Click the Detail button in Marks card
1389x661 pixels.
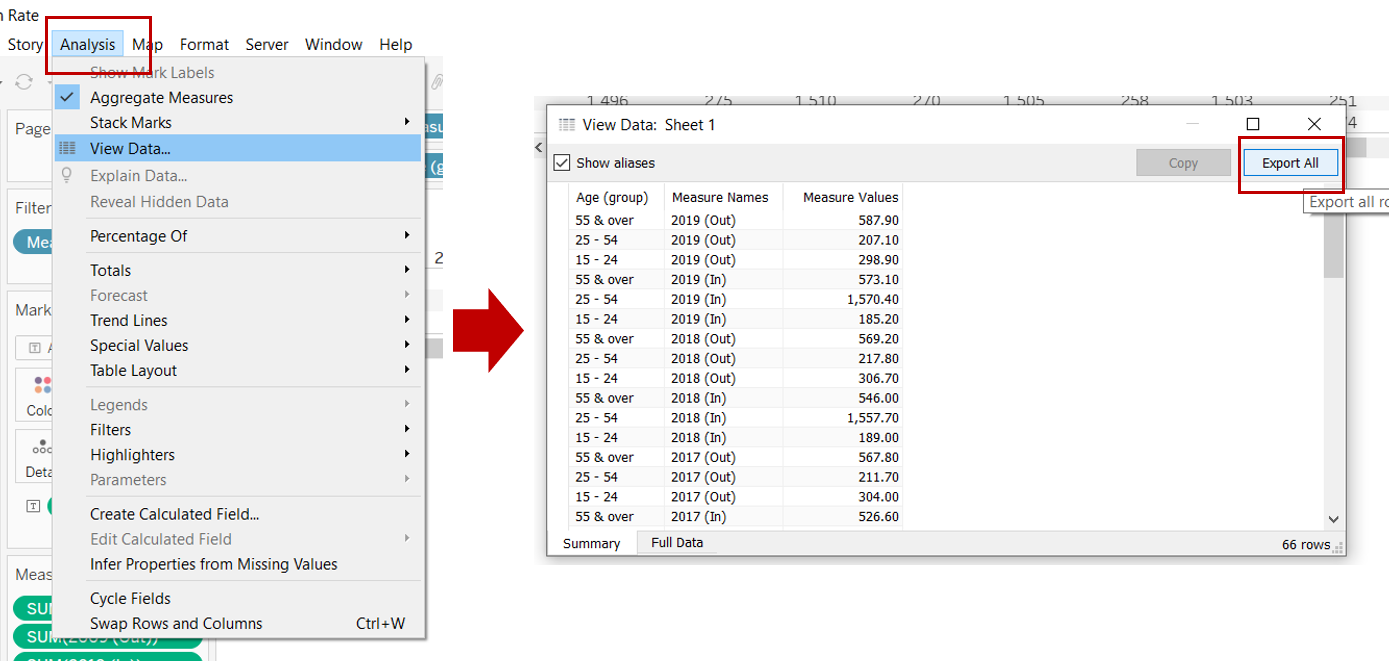[x=40, y=458]
